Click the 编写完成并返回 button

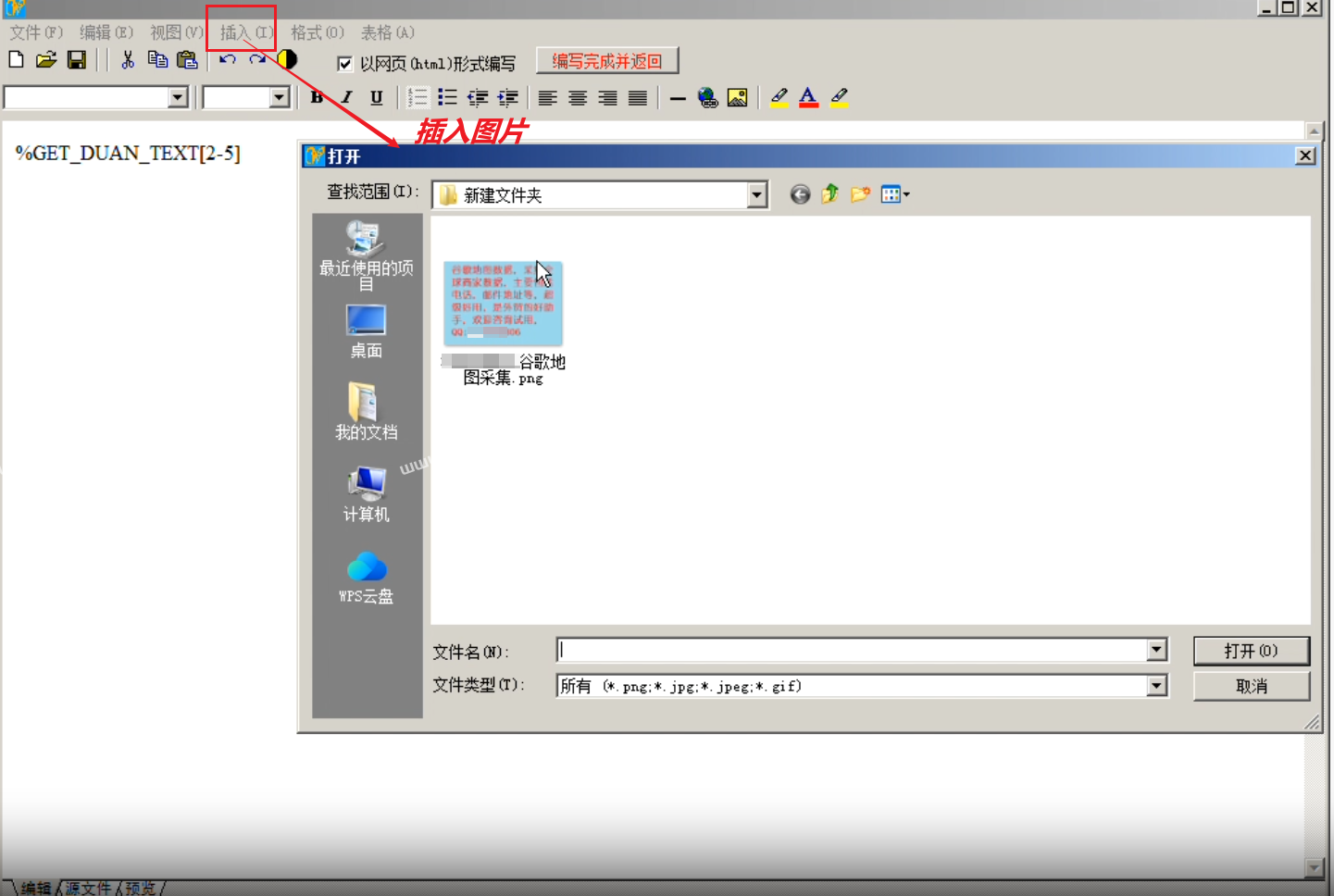tap(607, 61)
